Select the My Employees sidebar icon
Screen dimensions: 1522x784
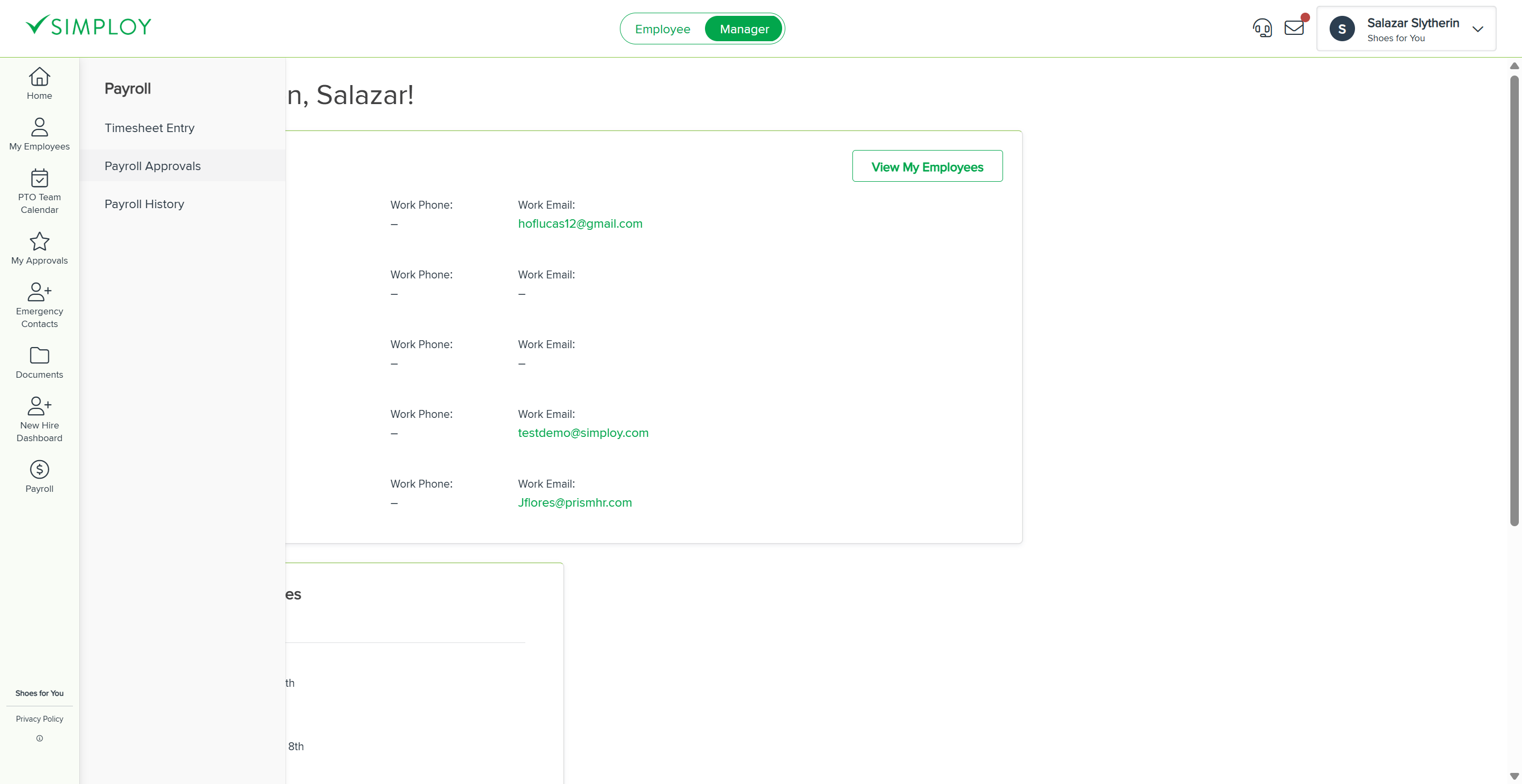pos(39,134)
